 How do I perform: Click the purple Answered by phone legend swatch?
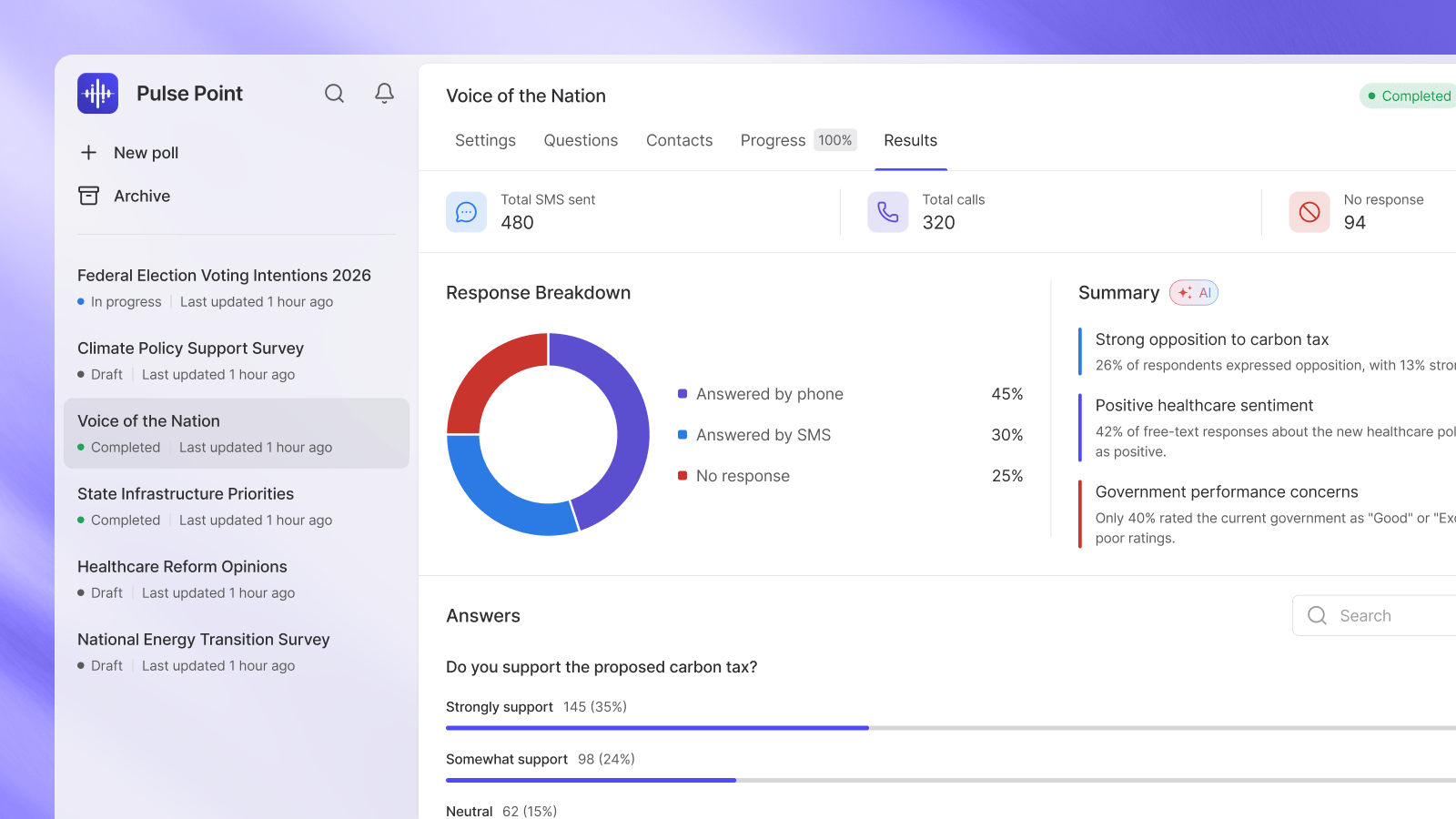[x=682, y=394]
